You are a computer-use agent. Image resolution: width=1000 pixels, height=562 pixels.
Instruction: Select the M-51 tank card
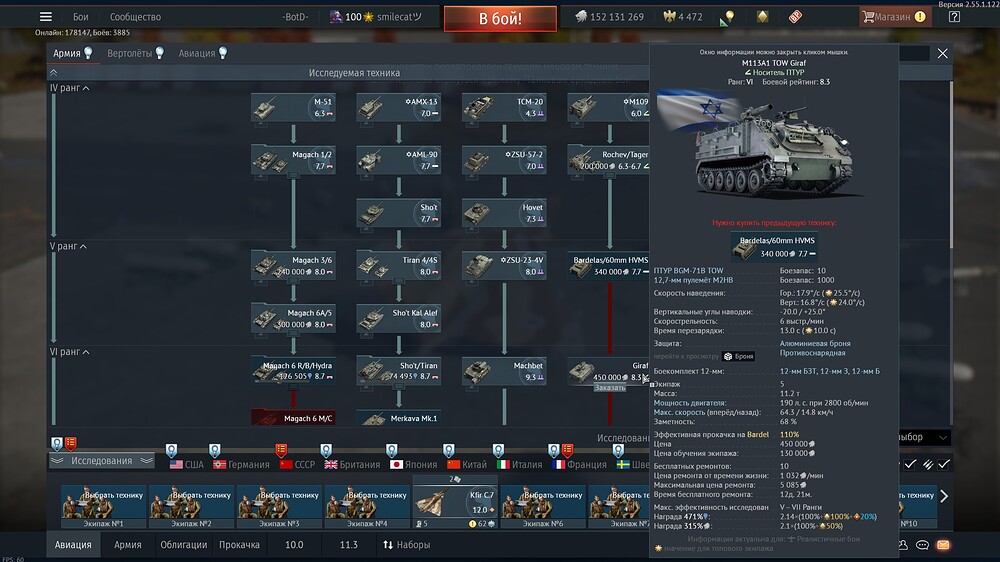point(293,107)
